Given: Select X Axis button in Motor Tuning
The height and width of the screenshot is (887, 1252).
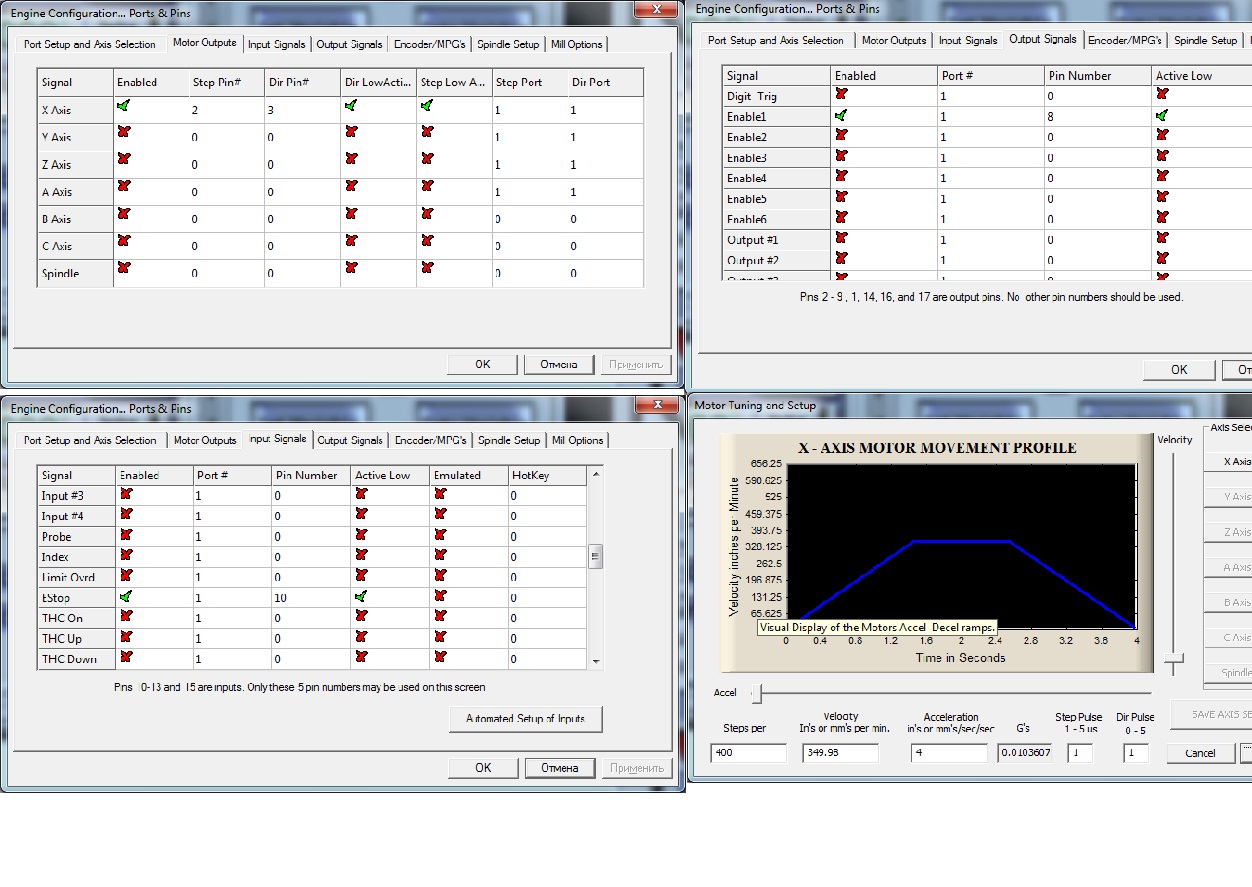Looking at the screenshot, I should [x=1229, y=461].
